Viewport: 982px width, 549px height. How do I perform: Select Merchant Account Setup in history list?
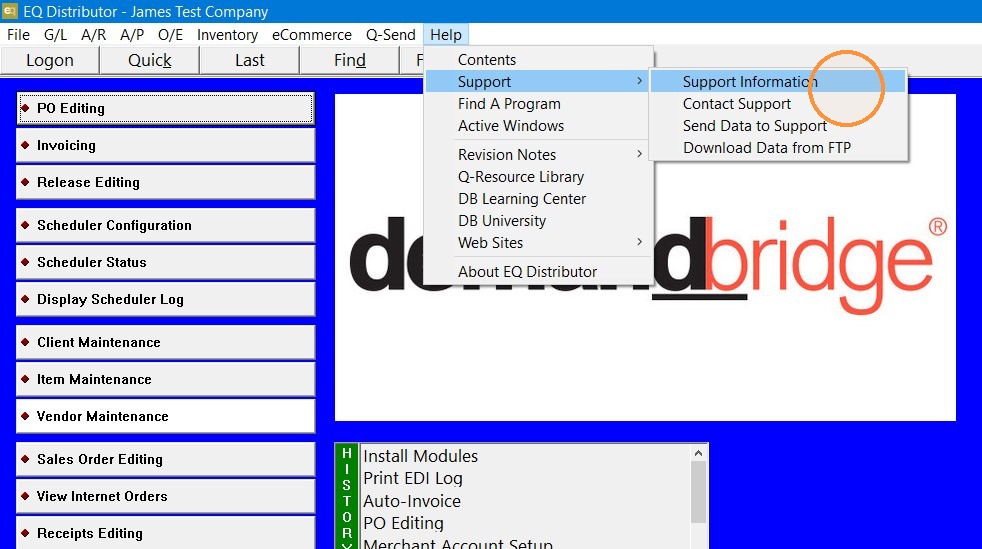click(458, 543)
